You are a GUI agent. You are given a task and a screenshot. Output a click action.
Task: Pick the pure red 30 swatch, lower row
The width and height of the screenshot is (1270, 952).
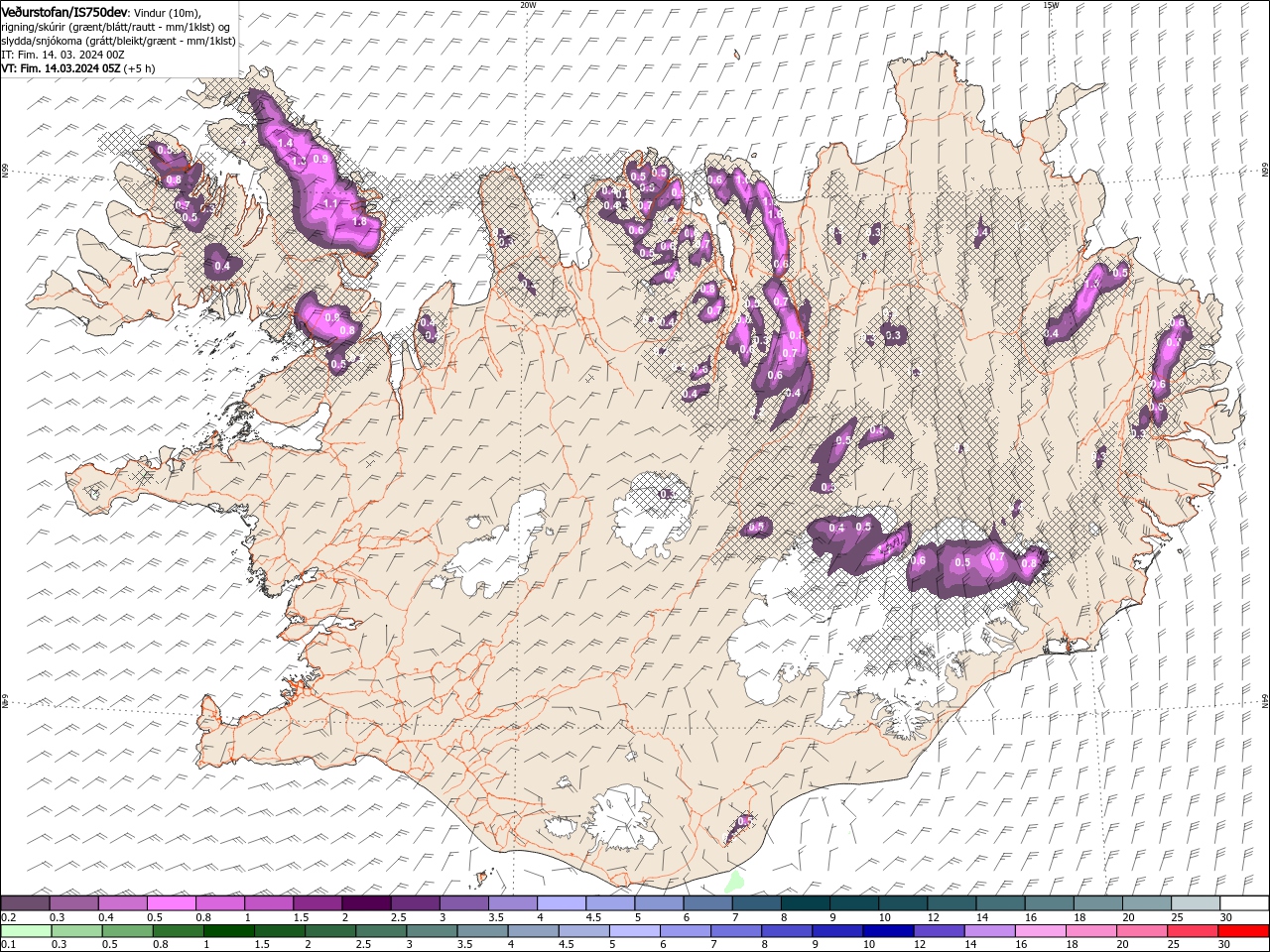(x=1244, y=931)
